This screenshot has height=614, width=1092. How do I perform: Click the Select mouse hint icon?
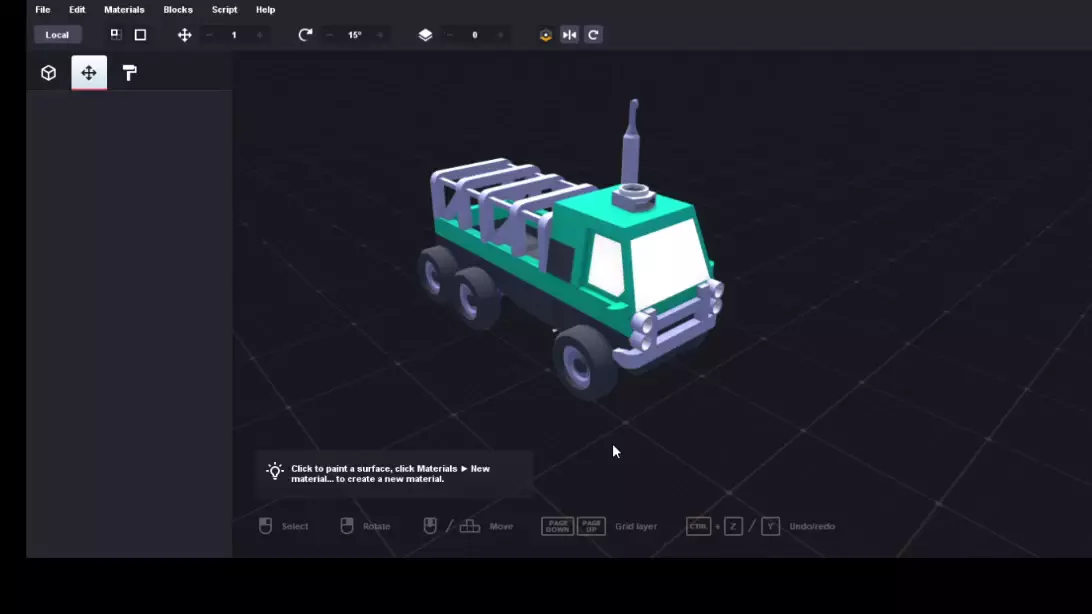coord(265,526)
